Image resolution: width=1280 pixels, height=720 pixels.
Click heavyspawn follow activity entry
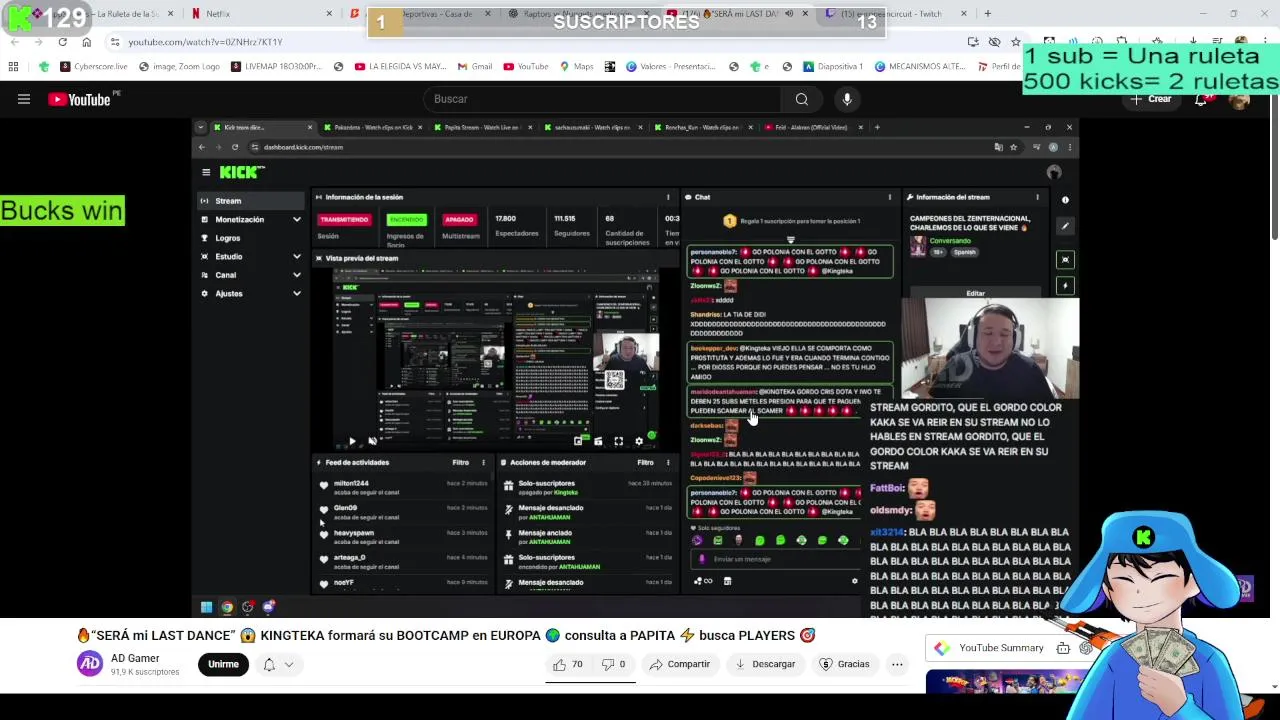(x=403, y=537)
